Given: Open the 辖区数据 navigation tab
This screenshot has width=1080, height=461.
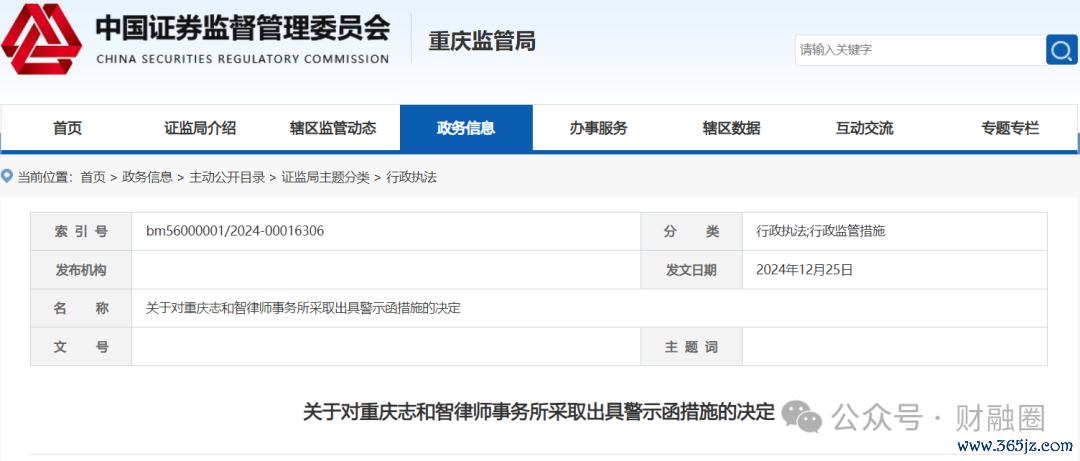Looking at the screenshot, I should point(731,127).
